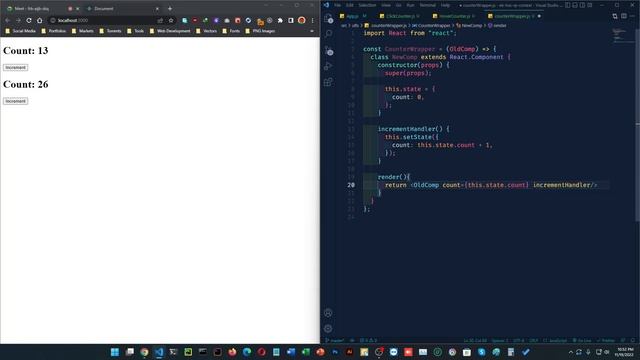Open Manage gear icon in VS Code

(328, 329)
